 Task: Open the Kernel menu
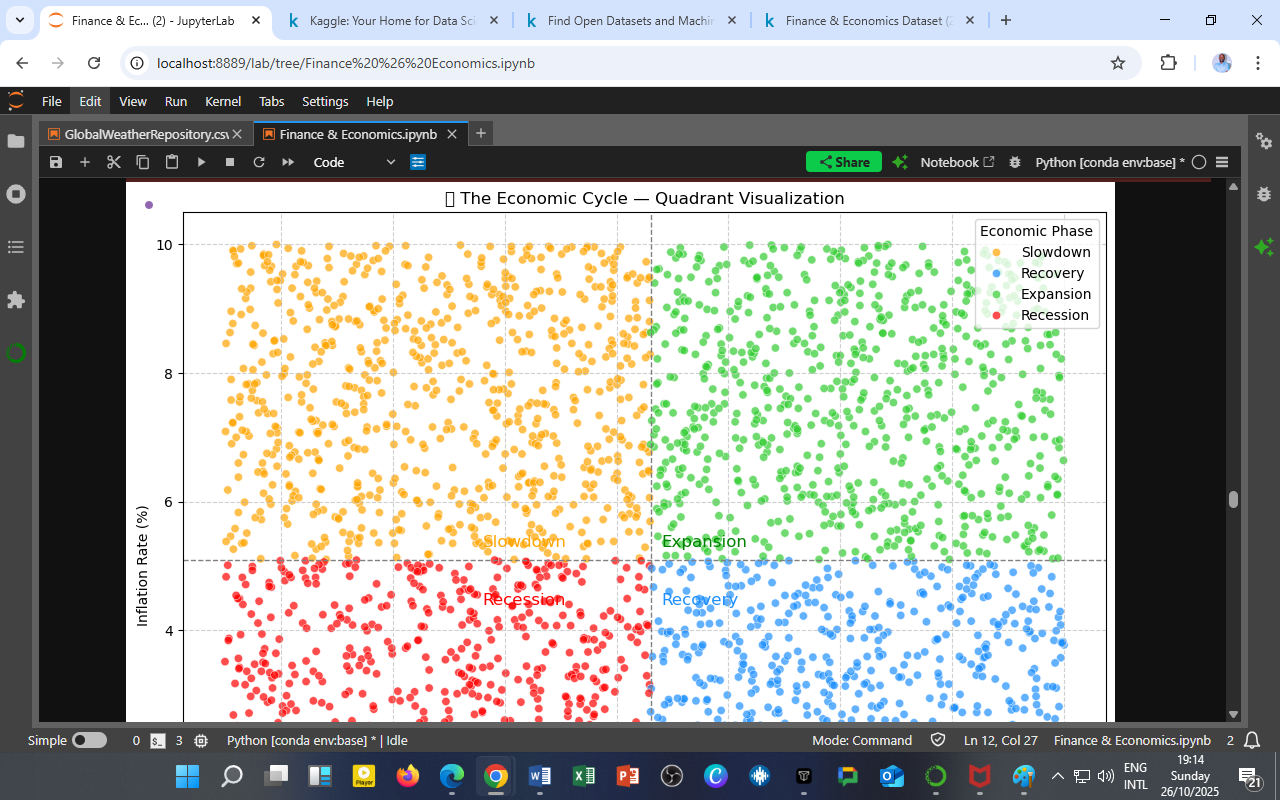pos(222,102)
